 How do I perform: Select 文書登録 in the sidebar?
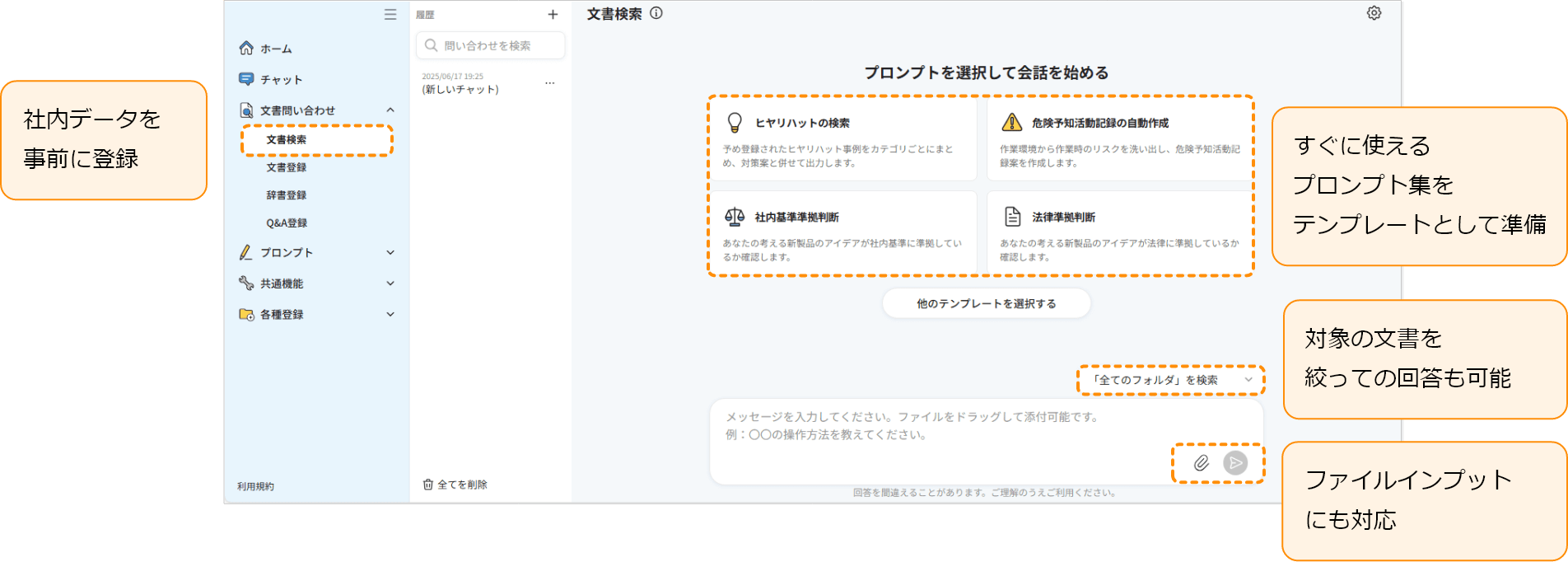pyautogui.click(x=286, y=167)
